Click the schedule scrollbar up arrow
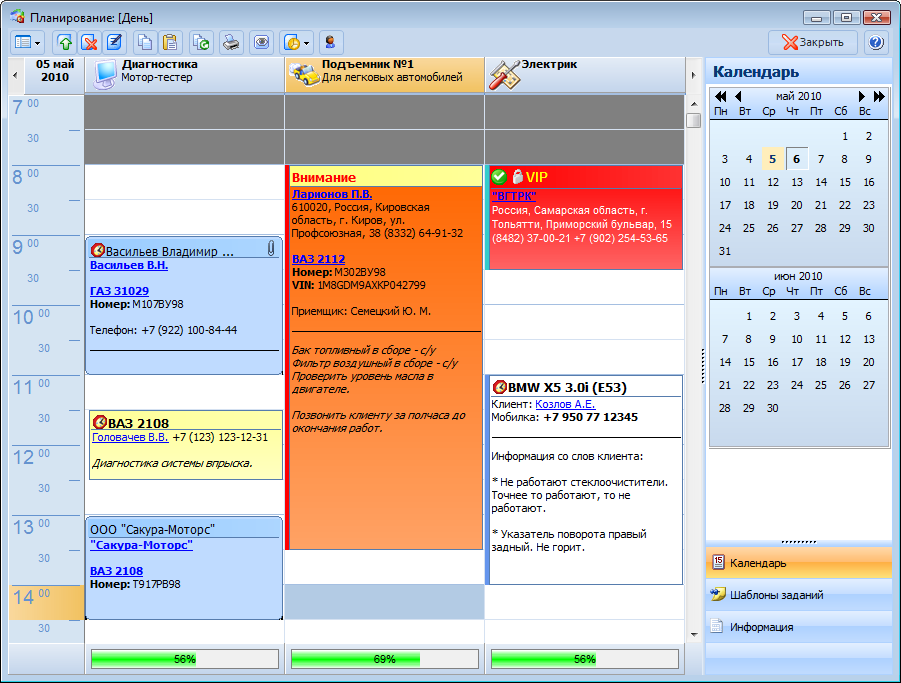 coord(694,104)
